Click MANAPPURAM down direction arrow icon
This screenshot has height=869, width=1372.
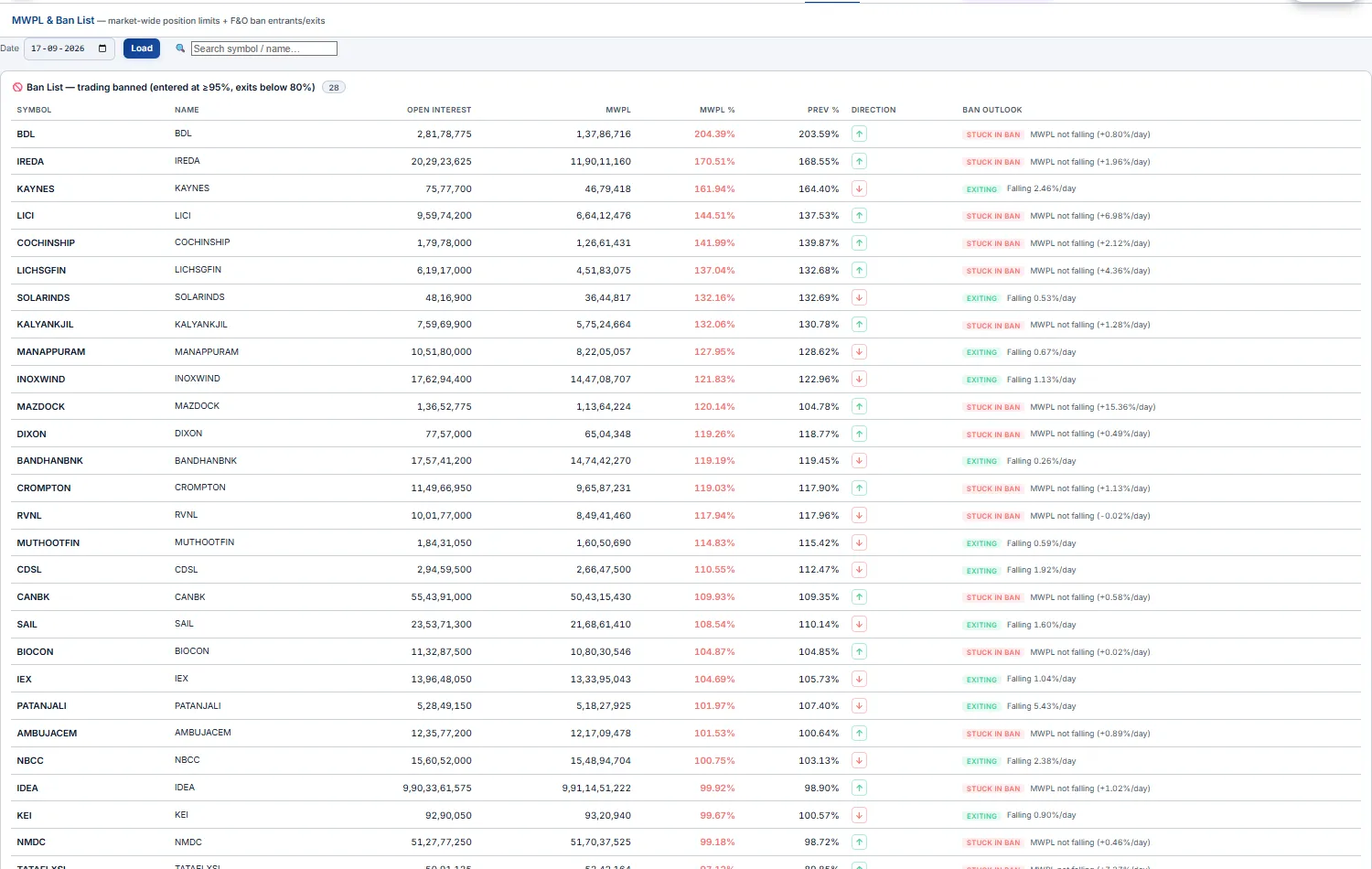(859, 352)
